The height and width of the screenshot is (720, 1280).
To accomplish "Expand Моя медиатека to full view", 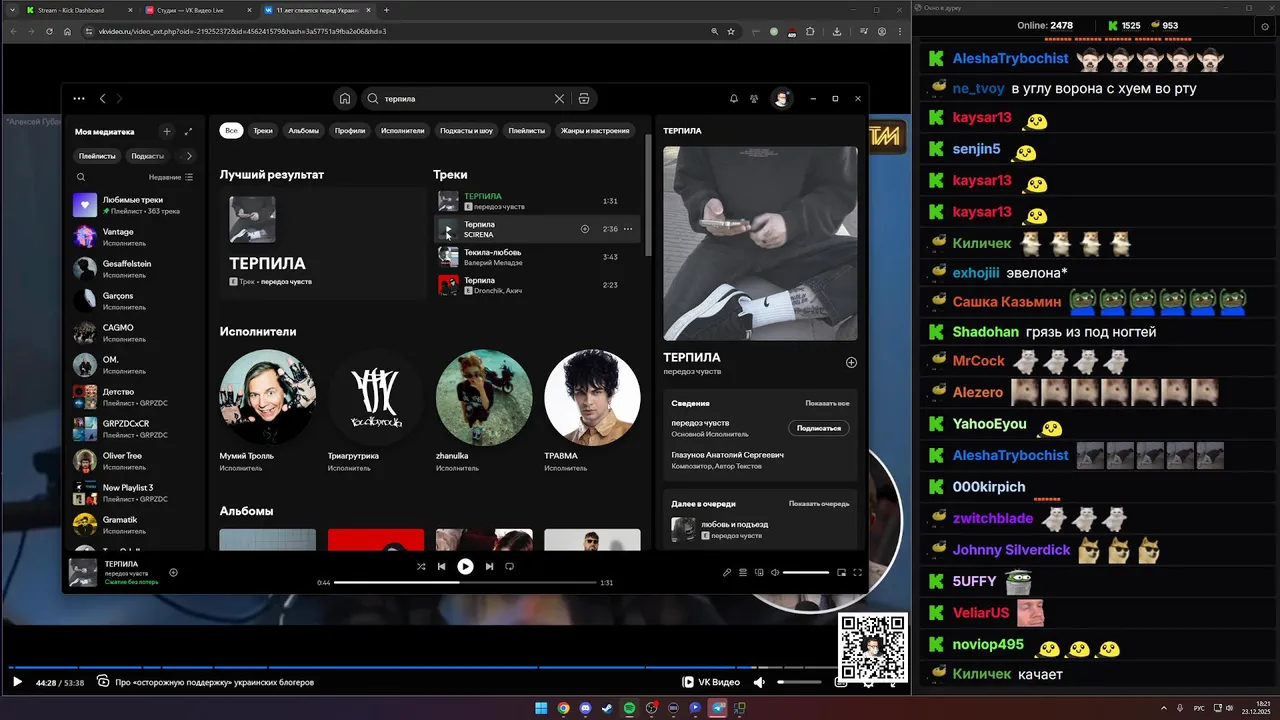I will pyautogui.click(x=188, y=131).
